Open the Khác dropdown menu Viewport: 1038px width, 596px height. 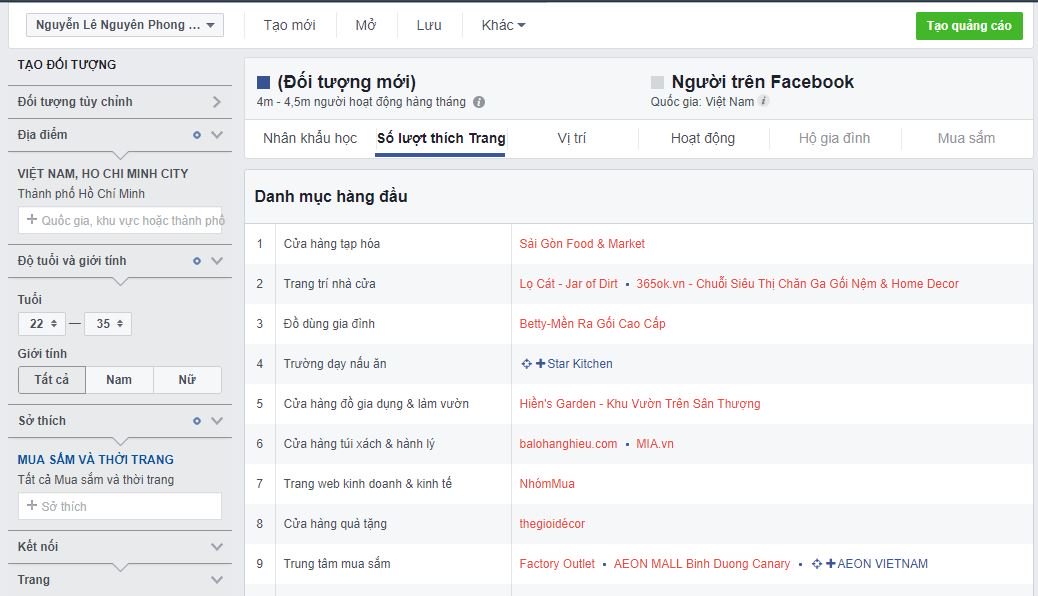pyautogui.click(x=503, y=25)
